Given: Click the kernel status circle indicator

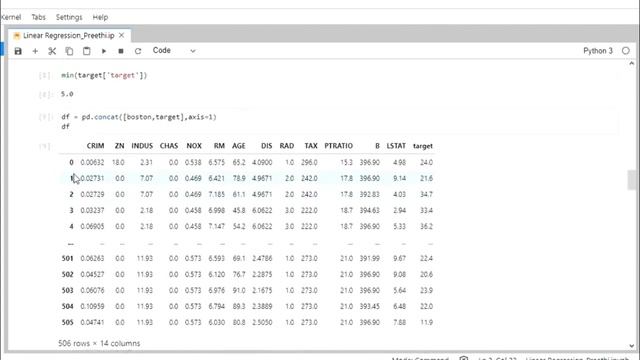Looking at the screenshot, I should pos(626,51).
